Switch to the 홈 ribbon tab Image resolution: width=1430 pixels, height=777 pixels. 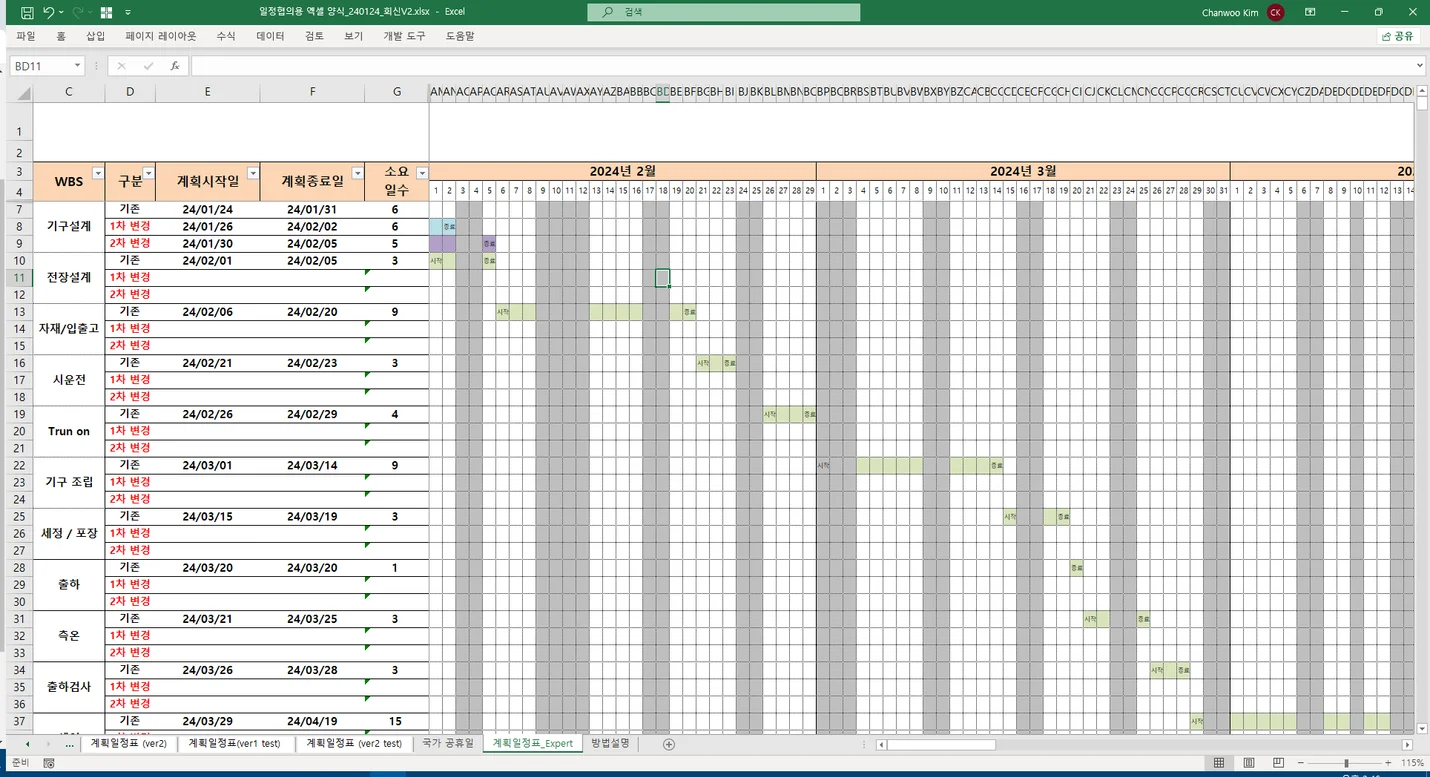(61, 36)
